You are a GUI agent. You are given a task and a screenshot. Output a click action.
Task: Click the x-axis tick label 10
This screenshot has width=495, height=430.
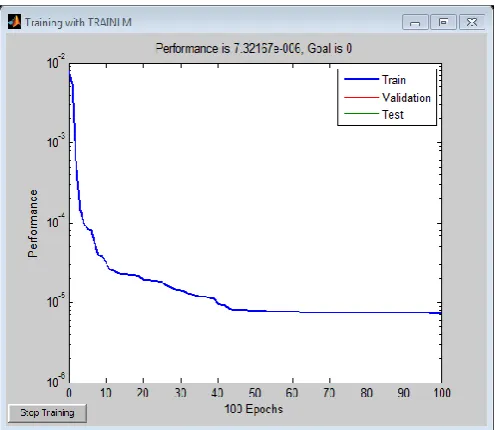pyautogui.click(x=106, y=393)
